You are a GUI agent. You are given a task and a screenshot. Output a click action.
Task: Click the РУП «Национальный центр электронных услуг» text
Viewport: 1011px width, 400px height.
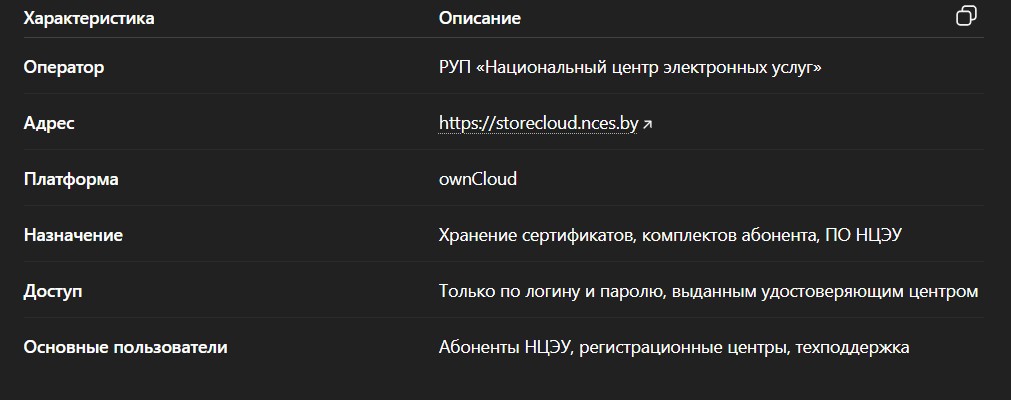[x=630, y=67]
